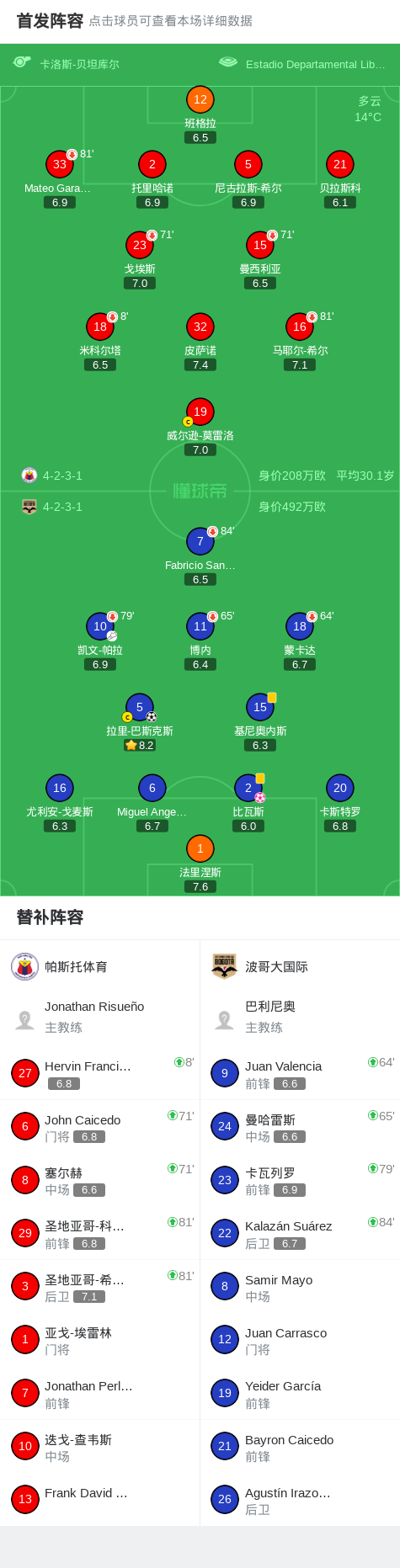The image size is (400, 1568).
Task: Open blue number 5 拉里-巴斯克斯 player icon
Action: pos(140,707)
